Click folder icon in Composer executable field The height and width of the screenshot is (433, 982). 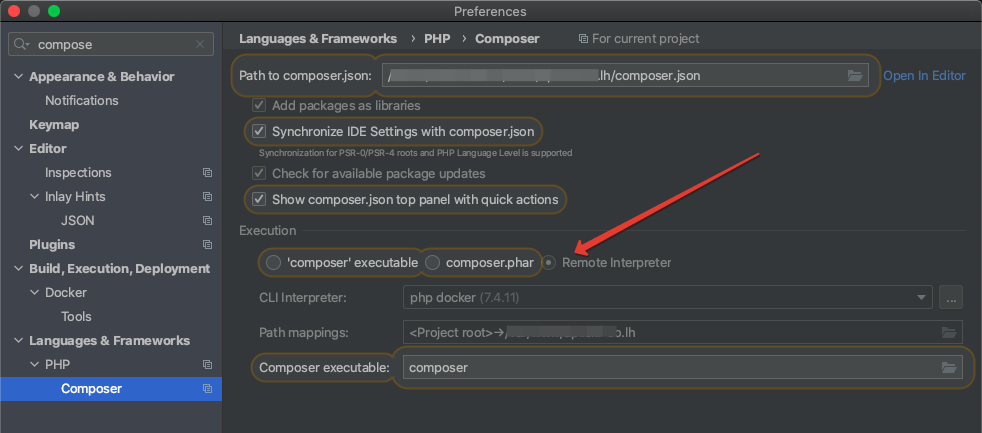[949, 367]
